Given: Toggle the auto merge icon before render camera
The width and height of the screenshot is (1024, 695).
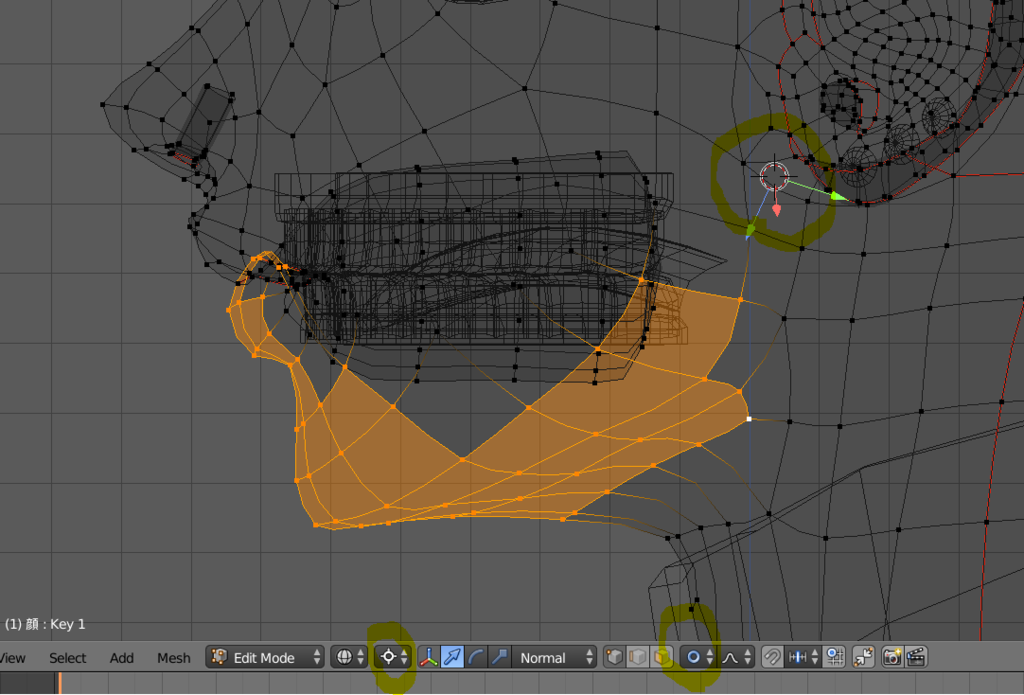Looking at the screenshot, I should point(863,657).
